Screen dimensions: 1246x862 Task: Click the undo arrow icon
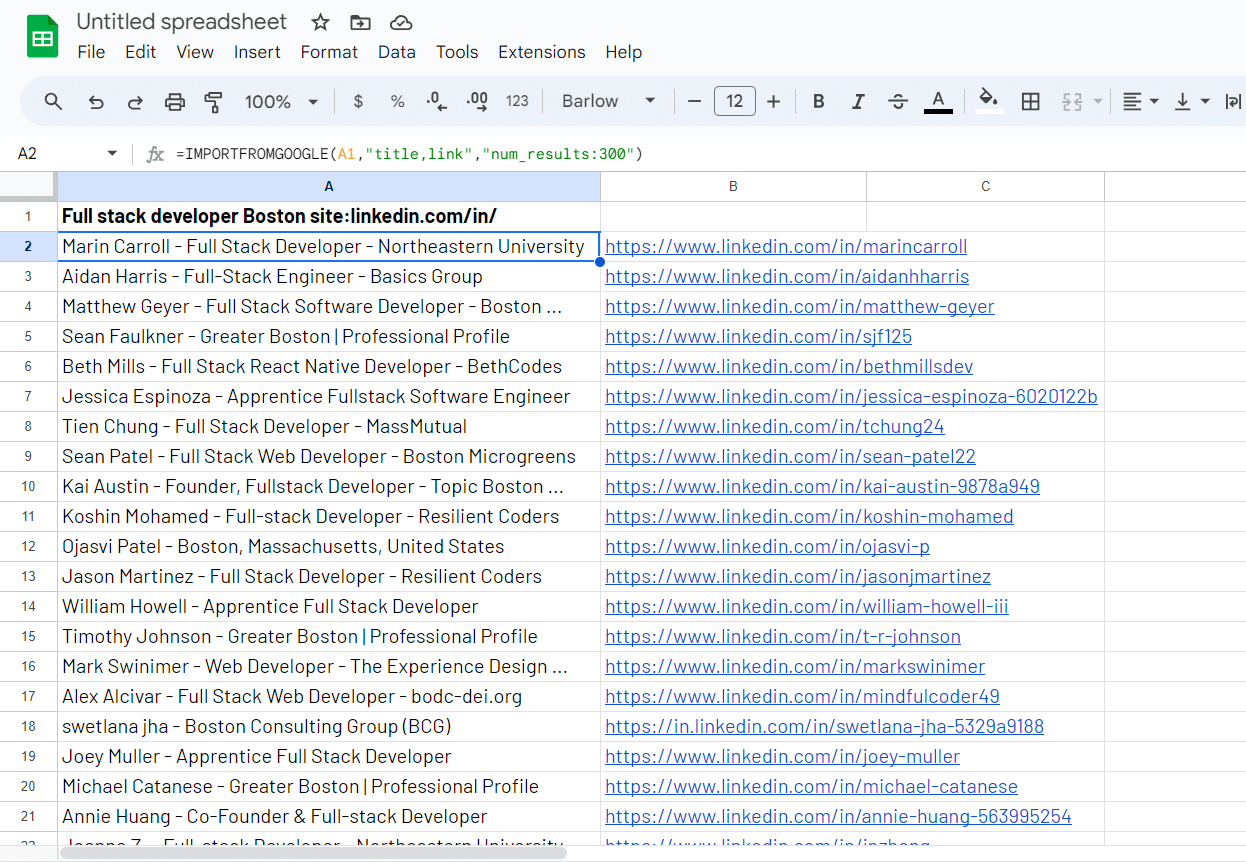point(96,101)
